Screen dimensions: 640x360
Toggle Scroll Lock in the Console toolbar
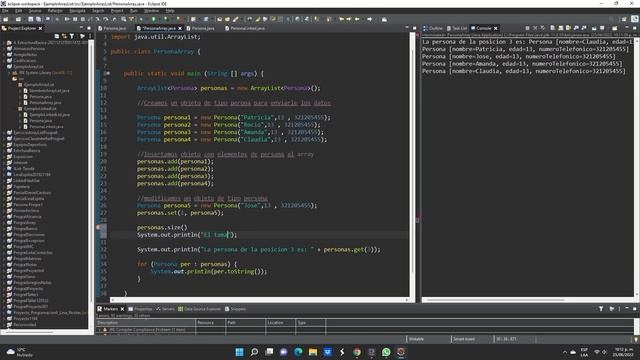point(560,28)
